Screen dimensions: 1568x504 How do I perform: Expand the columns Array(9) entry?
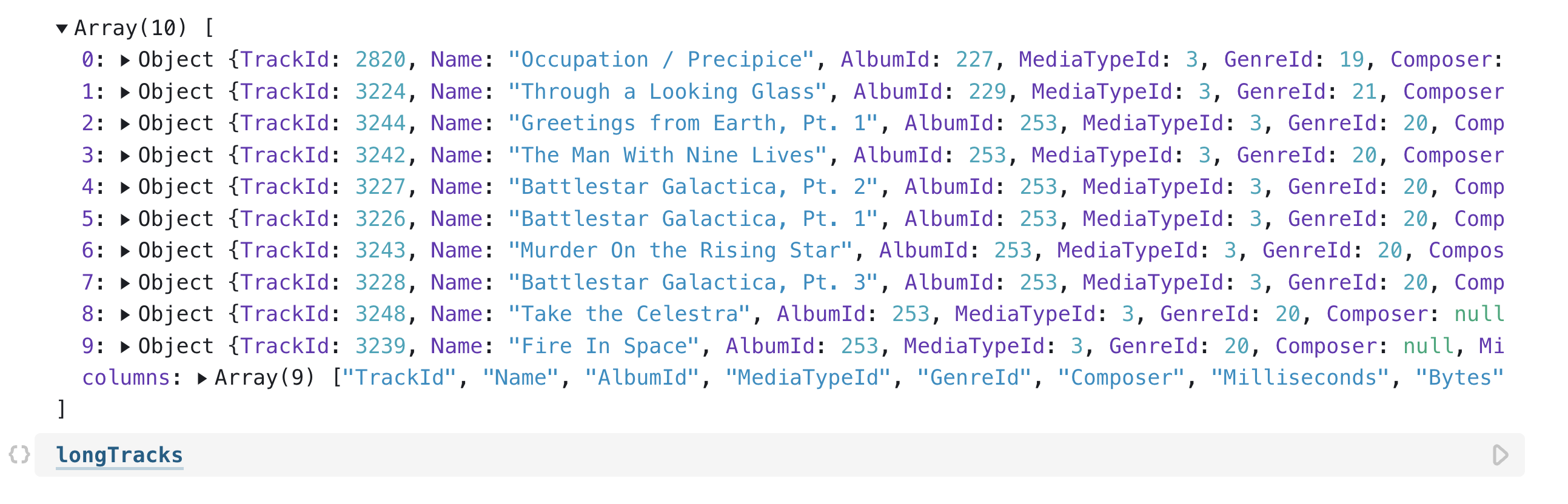coord(203,377)
